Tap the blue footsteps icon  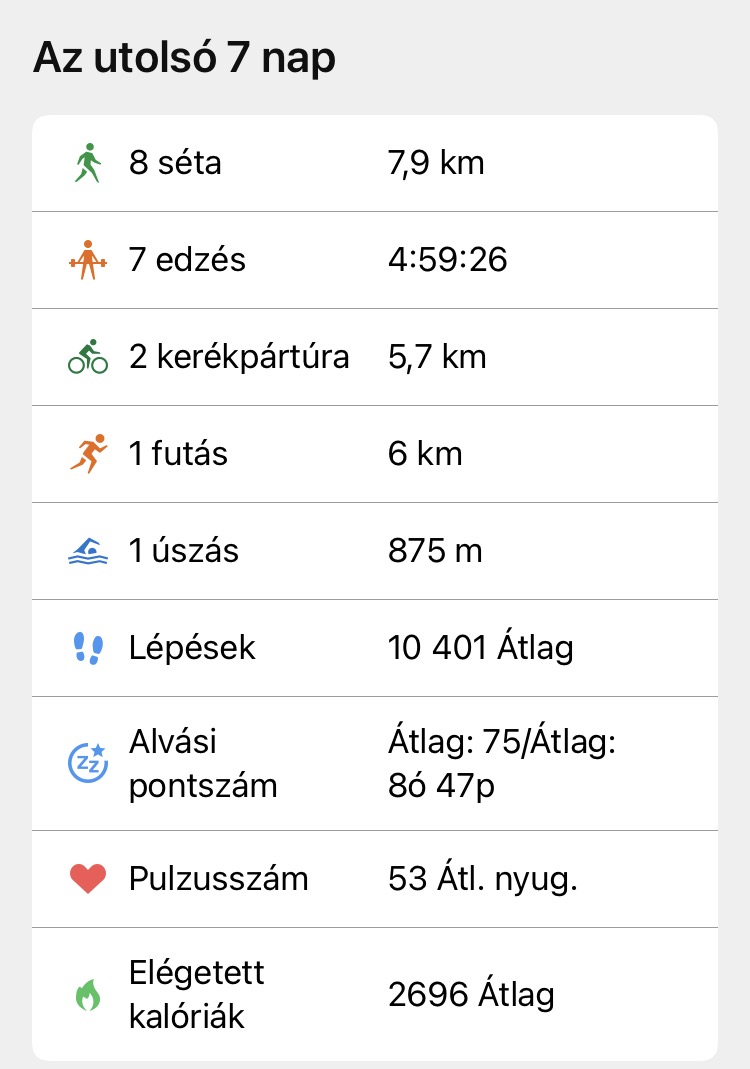(x=88, y=648)
